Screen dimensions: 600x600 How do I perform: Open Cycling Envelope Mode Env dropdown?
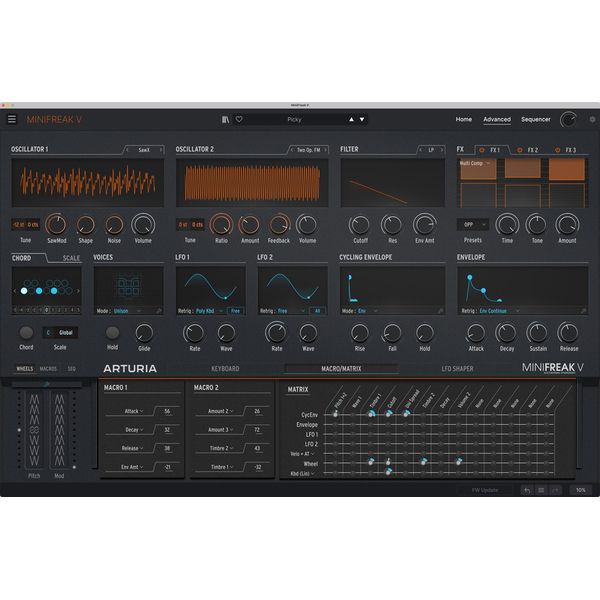[x=368, y=311]
